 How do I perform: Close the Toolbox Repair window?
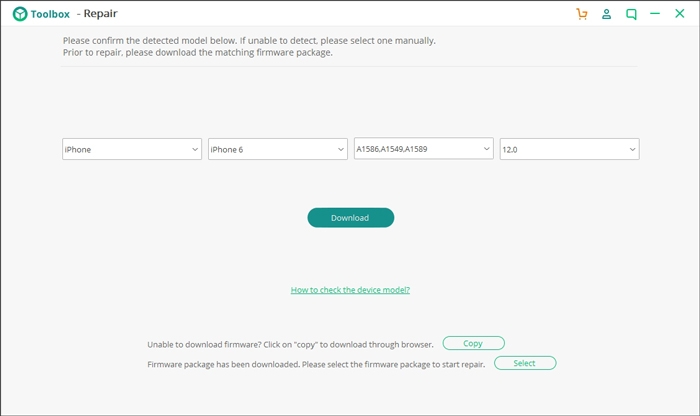point(680,14)
